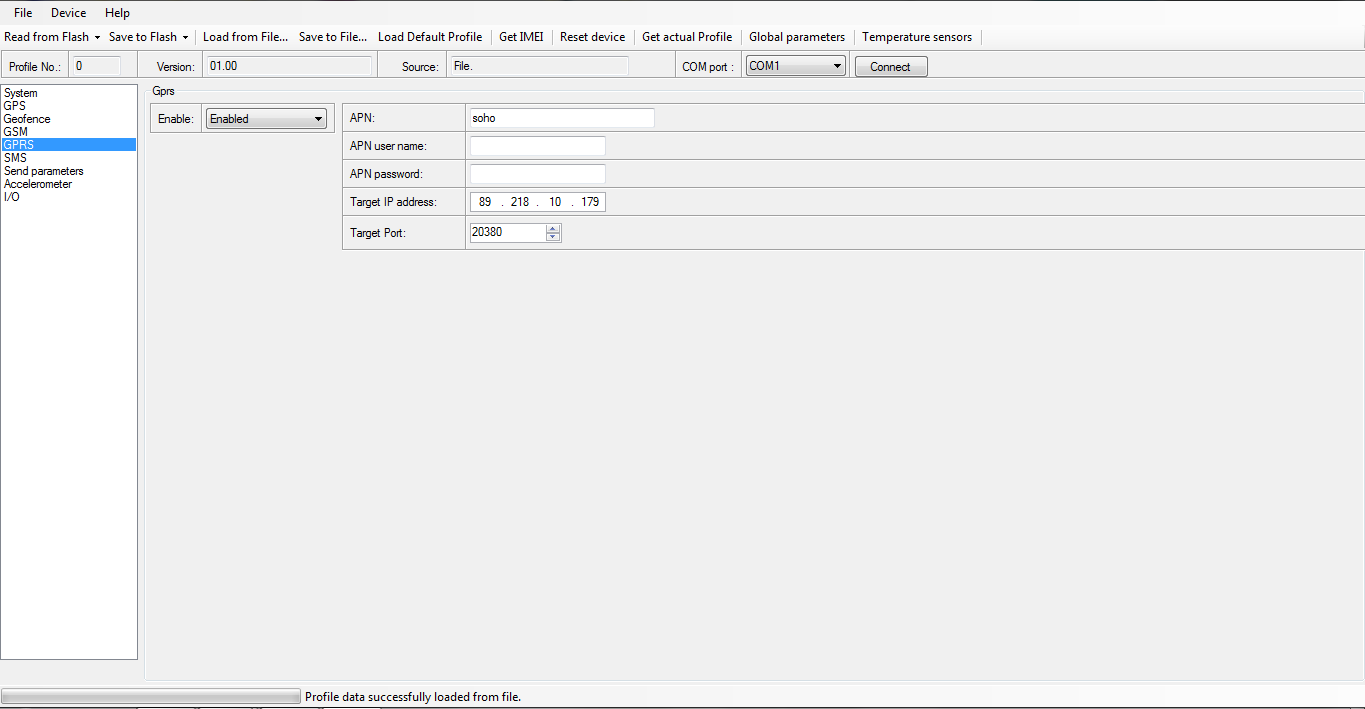The height and width of the screenshot is (709, 1365).
Task: Click Get actual Profile
Action: (687, 37)
